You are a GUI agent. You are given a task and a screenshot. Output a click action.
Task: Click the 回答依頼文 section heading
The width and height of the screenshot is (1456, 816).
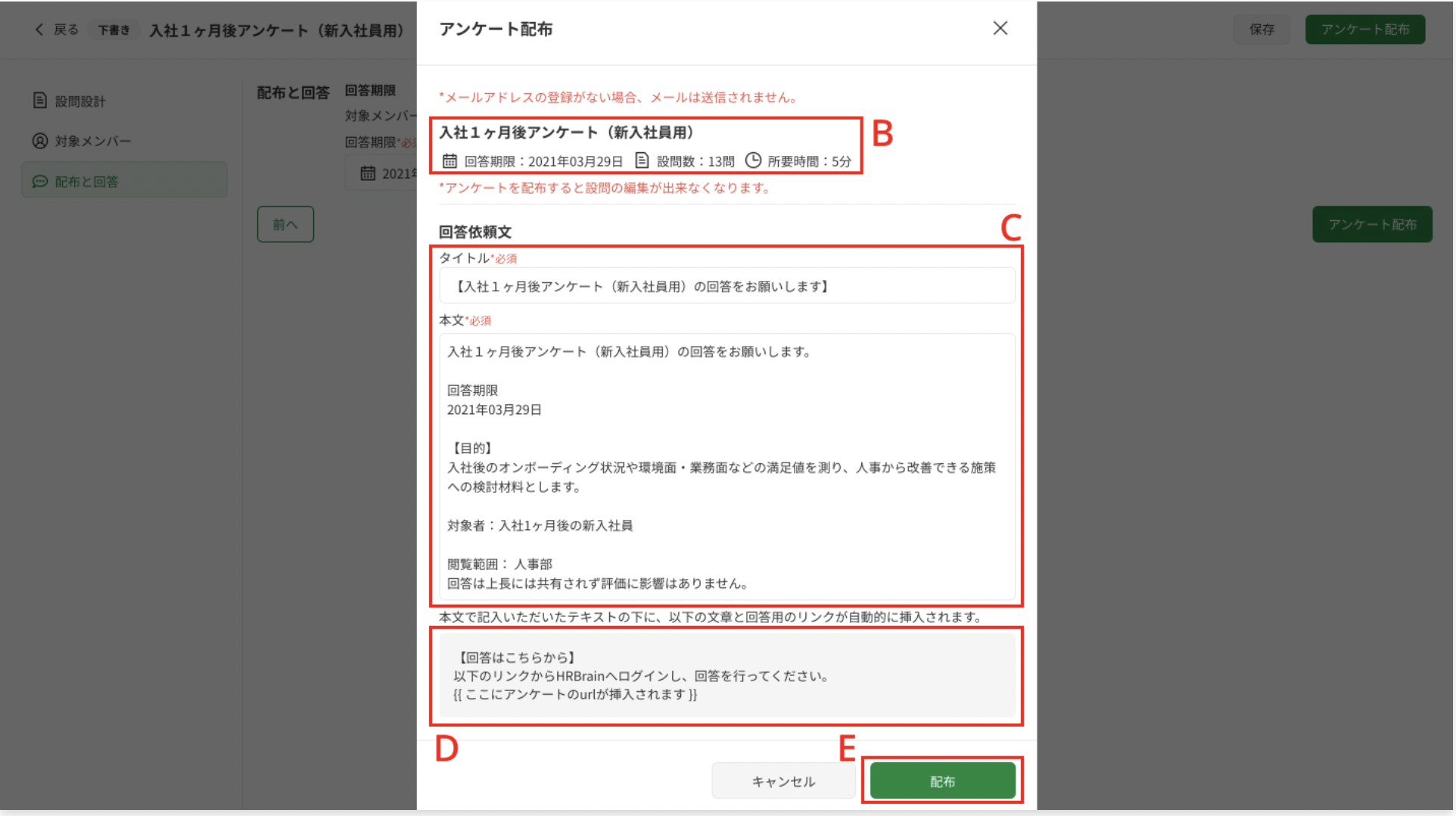tap(475, 232)
